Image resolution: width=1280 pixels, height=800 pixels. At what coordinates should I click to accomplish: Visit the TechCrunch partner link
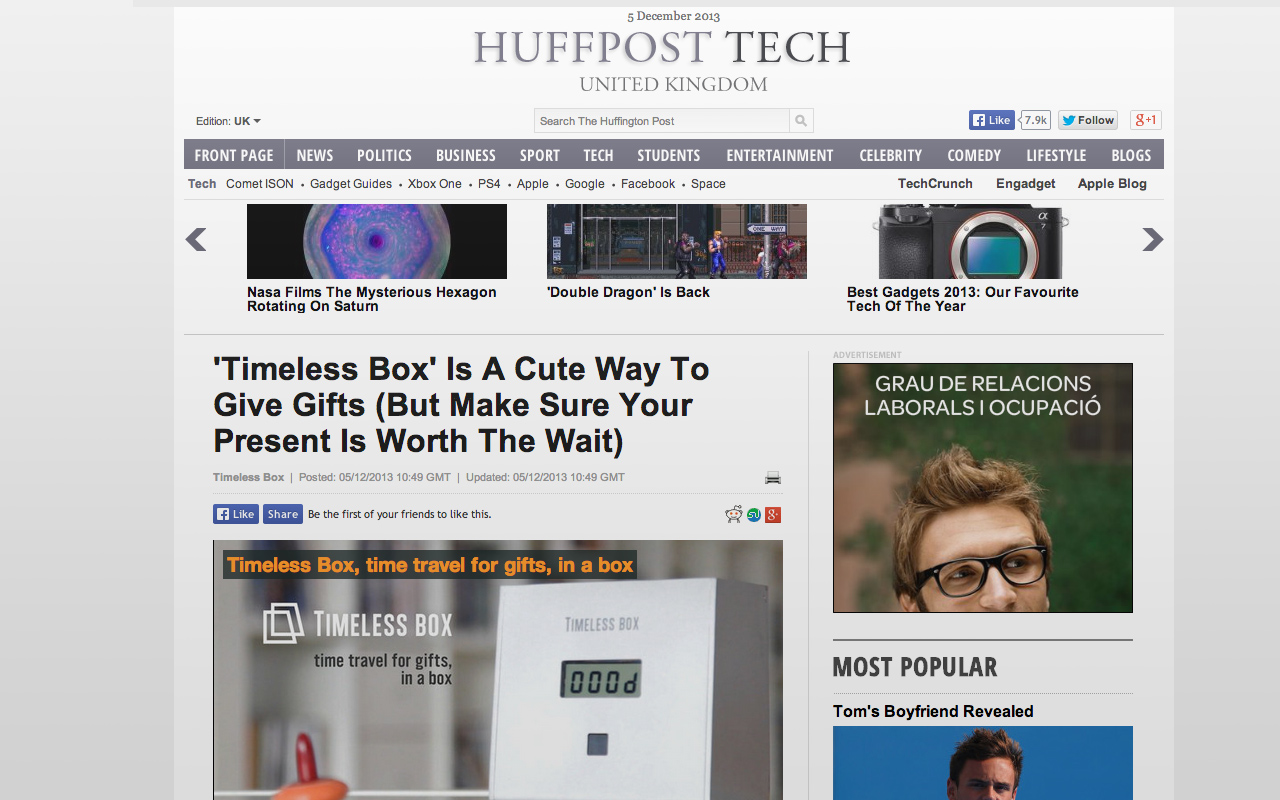pyautogui.click(x=935, y=184)
